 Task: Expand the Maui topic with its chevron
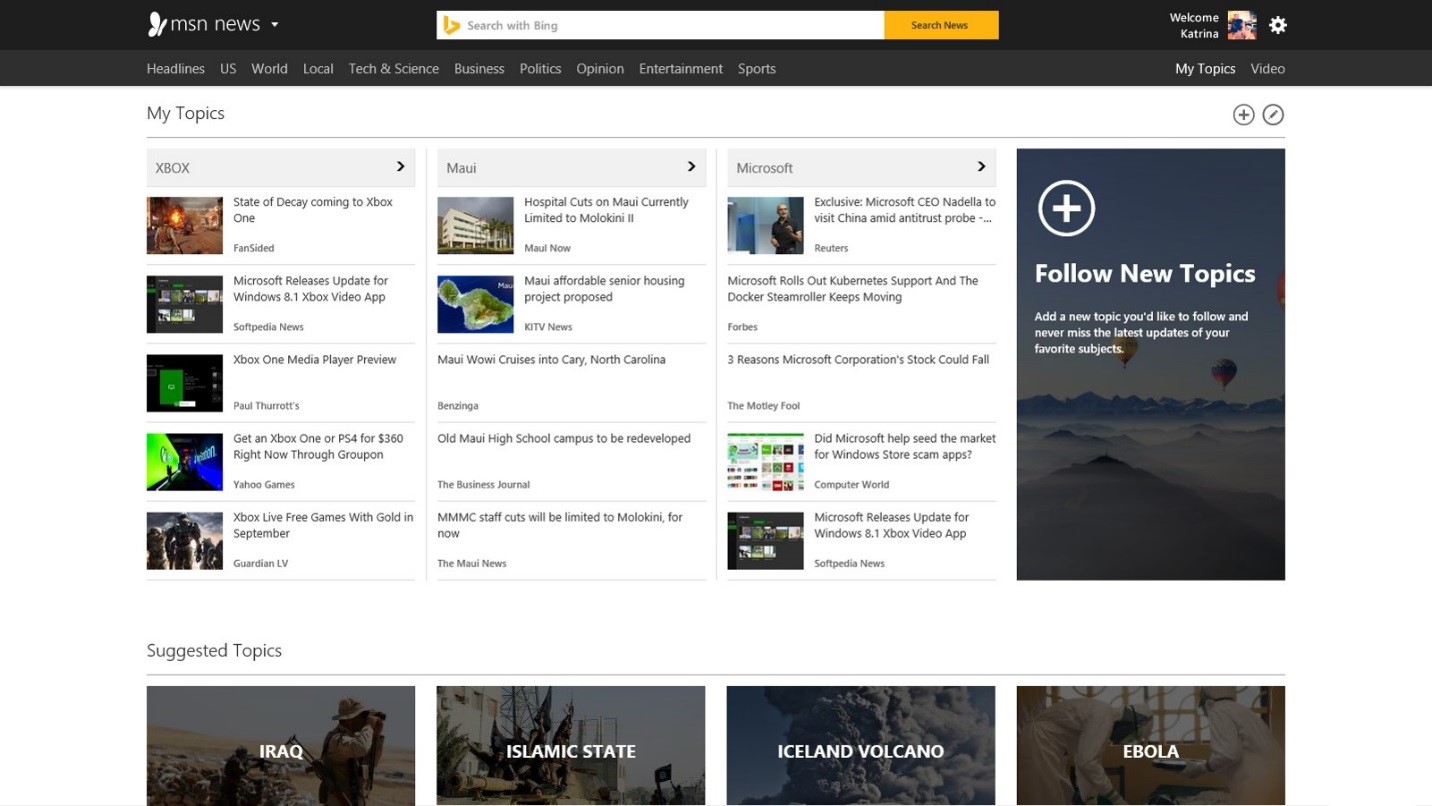click(x=690, y=167)
